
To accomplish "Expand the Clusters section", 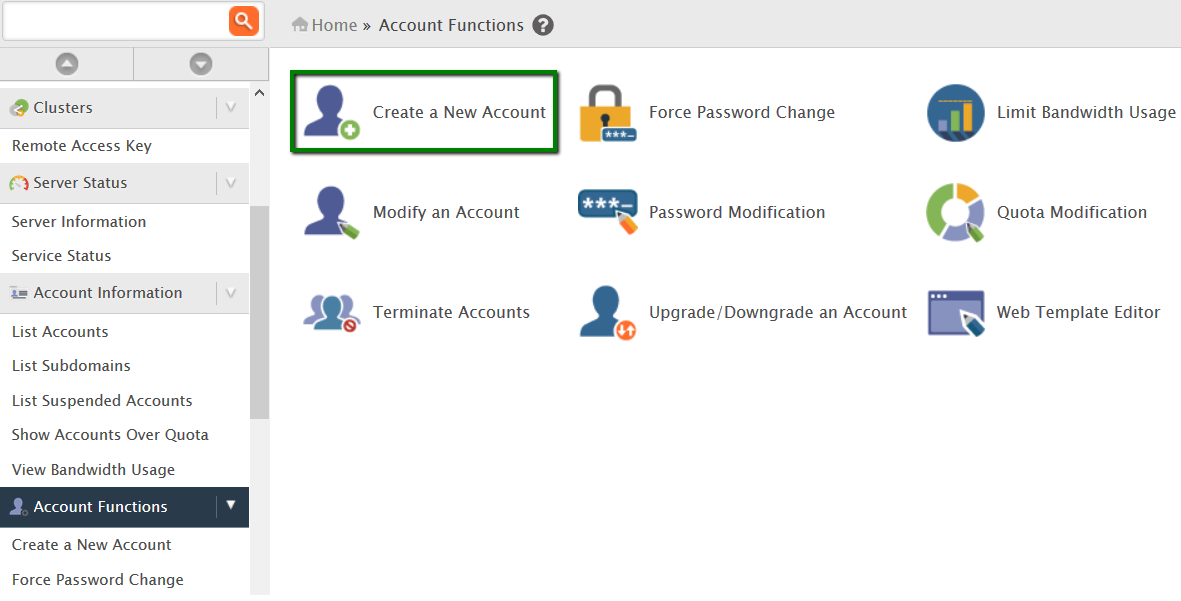I will click(x=231, y=107).
